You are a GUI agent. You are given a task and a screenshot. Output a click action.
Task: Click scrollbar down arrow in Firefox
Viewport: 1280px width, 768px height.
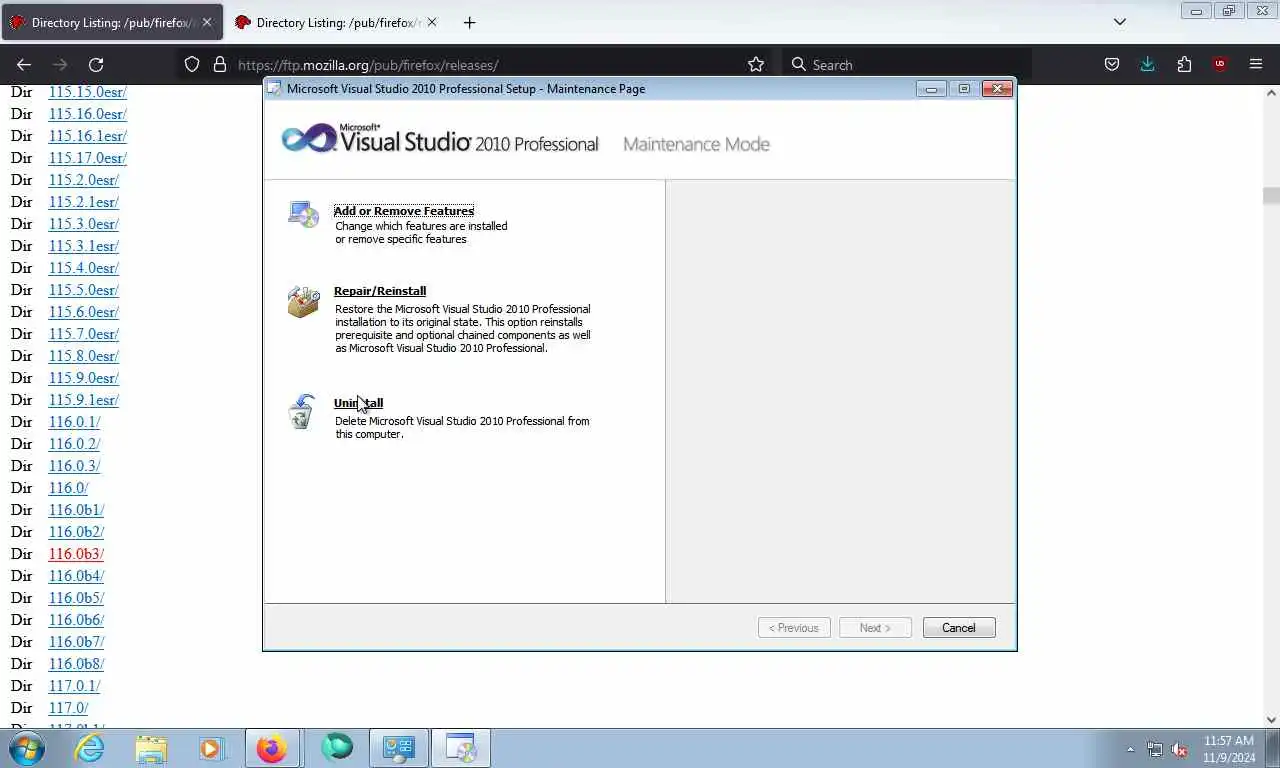[x=1271, y=720]
